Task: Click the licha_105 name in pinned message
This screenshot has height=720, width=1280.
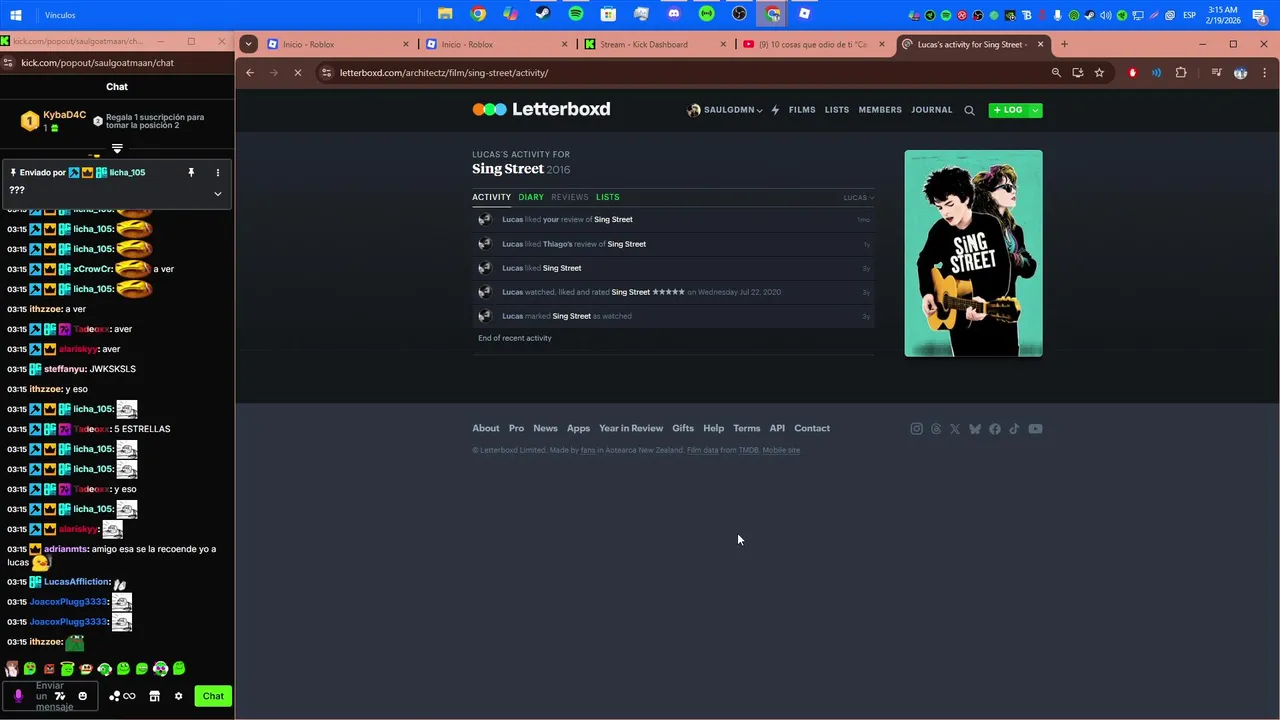Action: pos(127,173)
